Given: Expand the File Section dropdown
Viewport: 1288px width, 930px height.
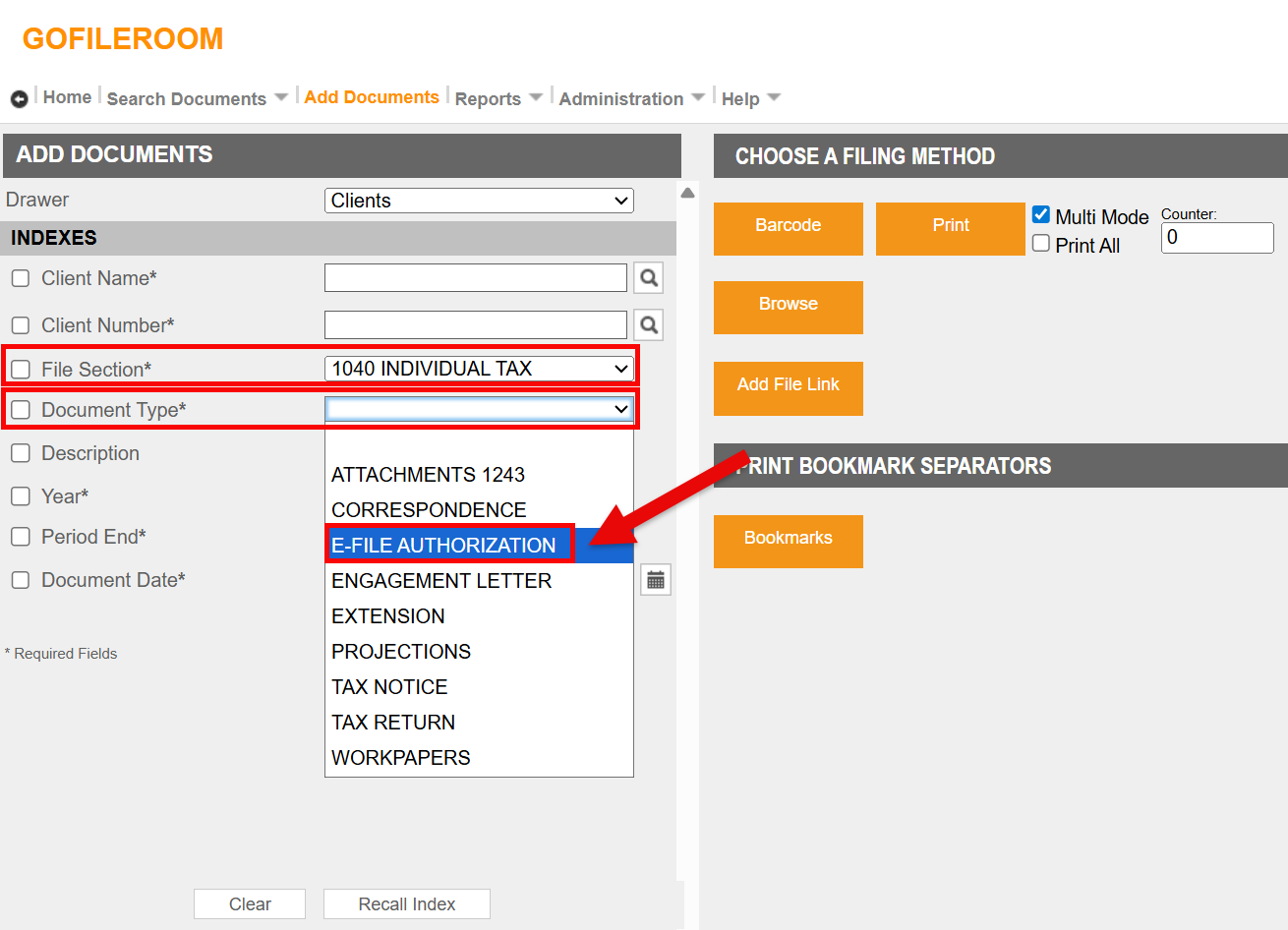Looking at the screenshot, I should [479, 369].
